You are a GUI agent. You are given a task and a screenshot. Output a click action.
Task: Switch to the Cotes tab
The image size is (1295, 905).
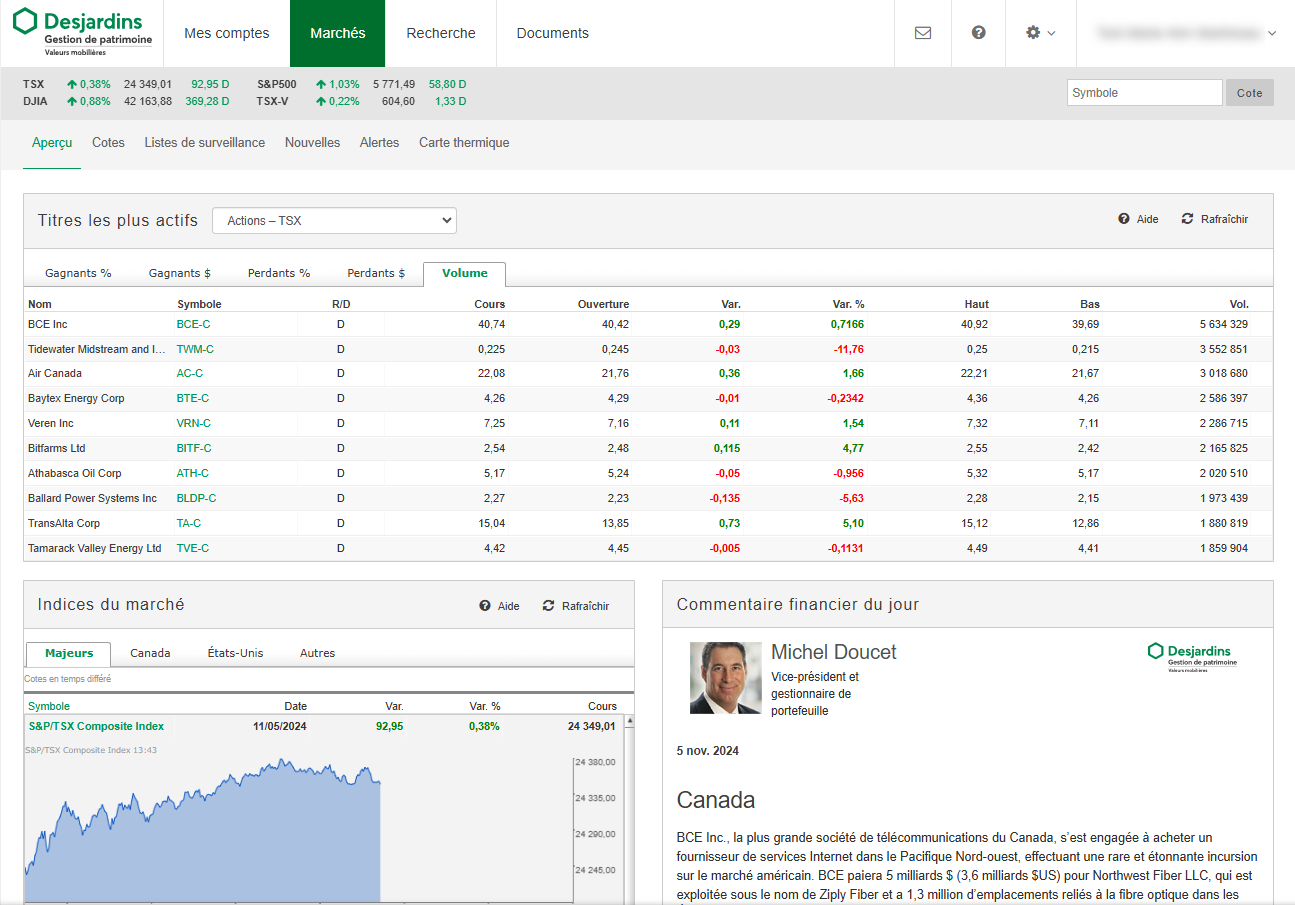(108, 143)
